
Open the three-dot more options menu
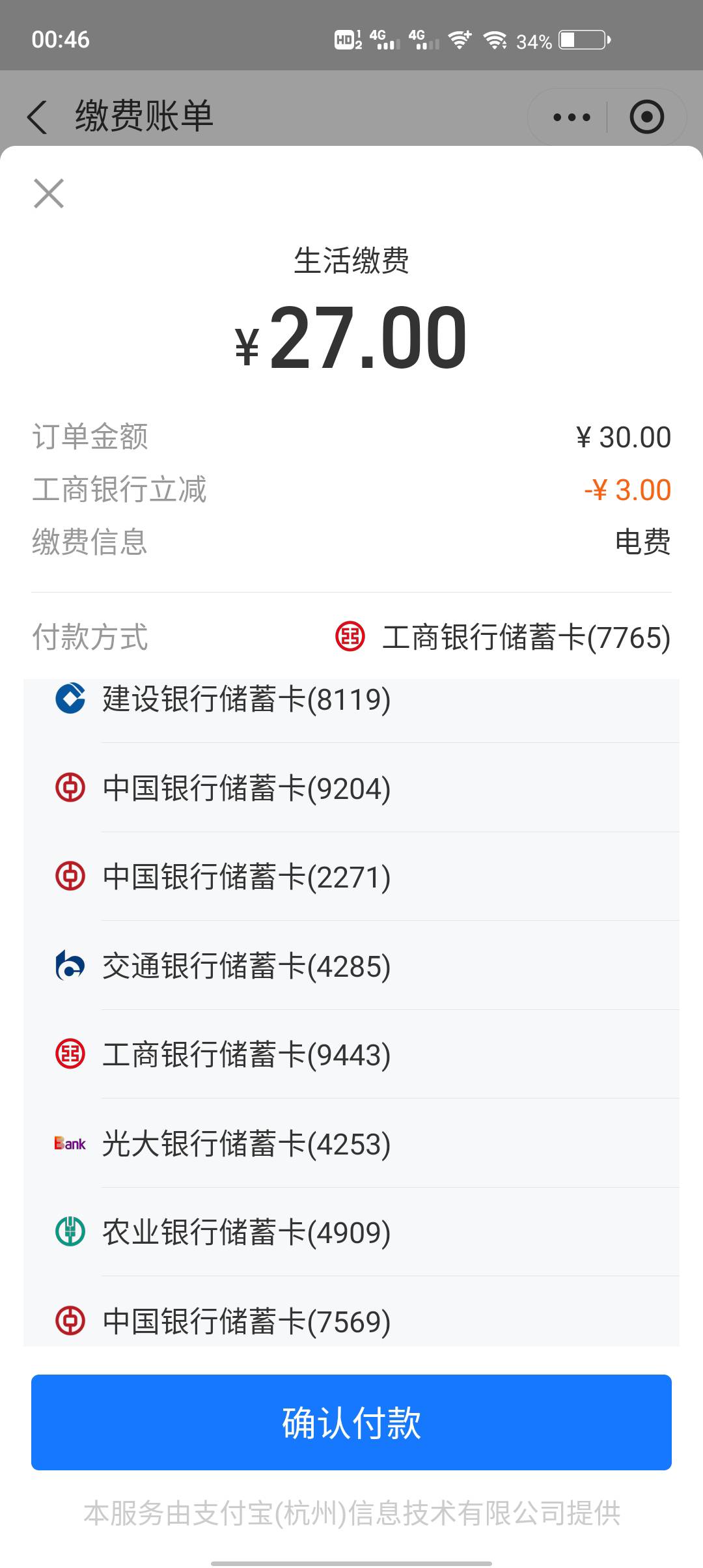pos(572,117)
